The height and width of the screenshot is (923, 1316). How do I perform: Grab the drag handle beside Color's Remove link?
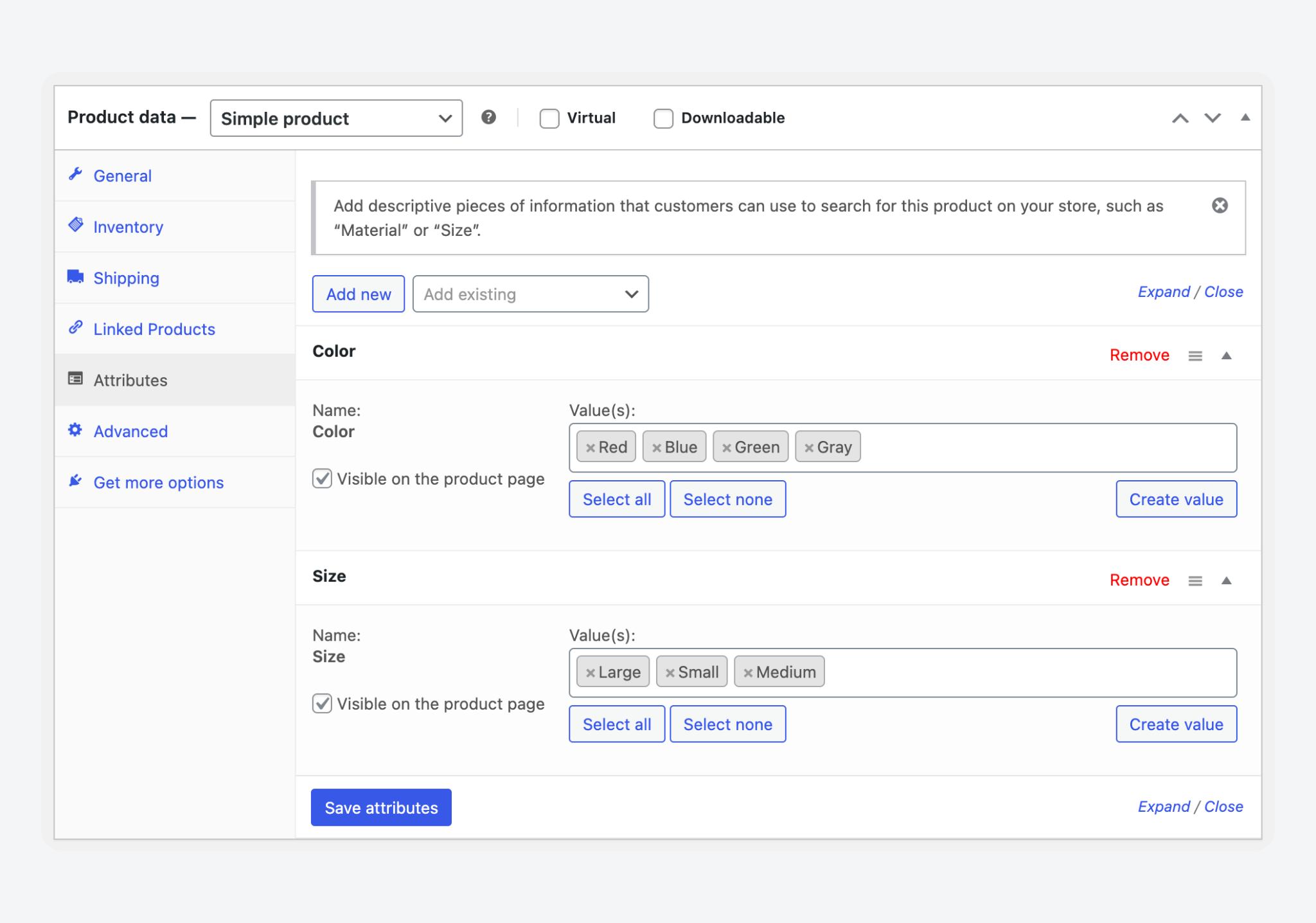coord(1195,355)
